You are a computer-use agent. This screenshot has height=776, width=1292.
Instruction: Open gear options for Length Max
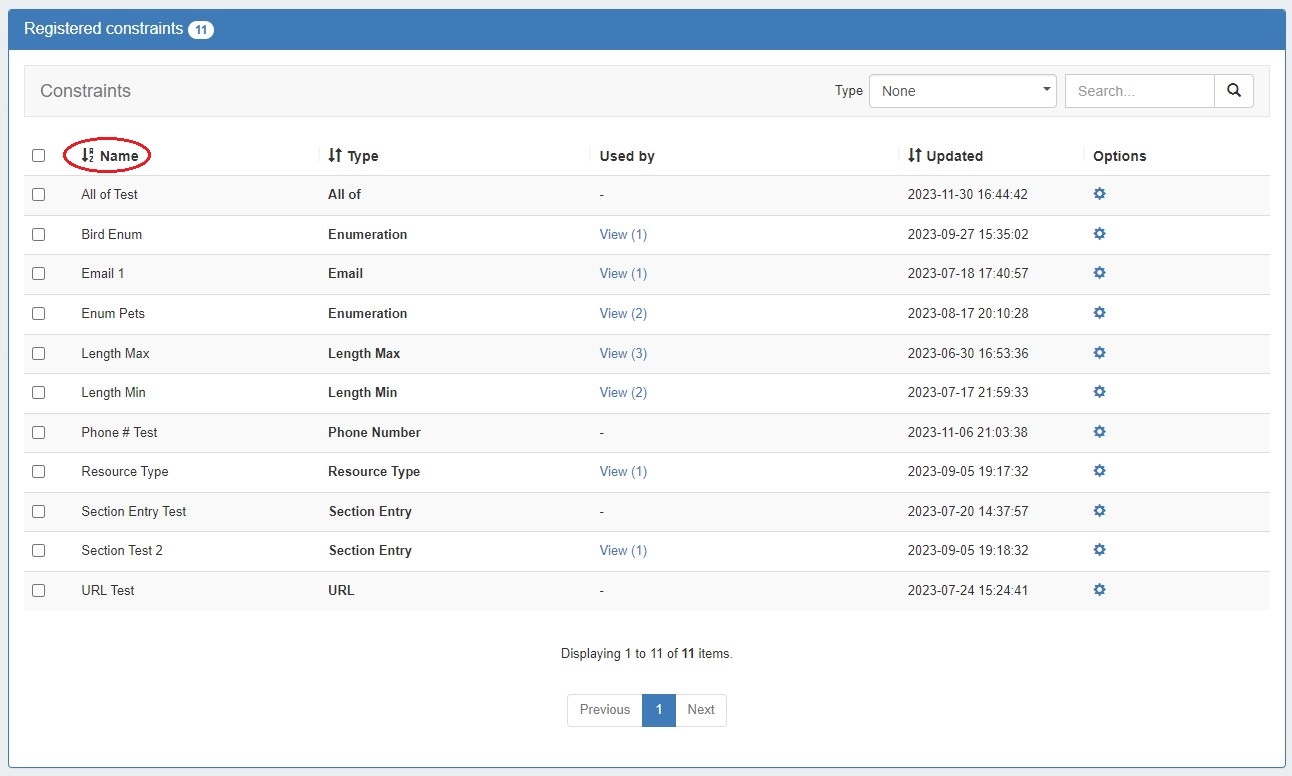(x=1099, y=353)
